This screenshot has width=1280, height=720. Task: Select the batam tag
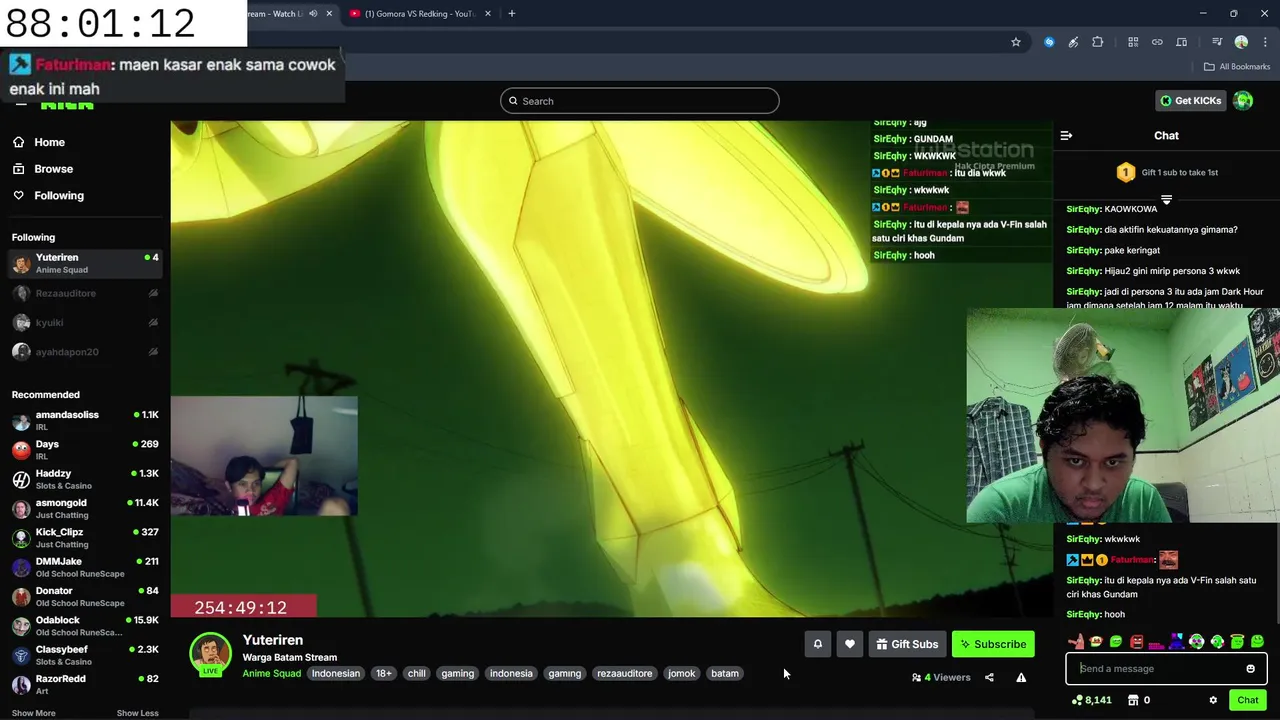click(x=725, y=673)
